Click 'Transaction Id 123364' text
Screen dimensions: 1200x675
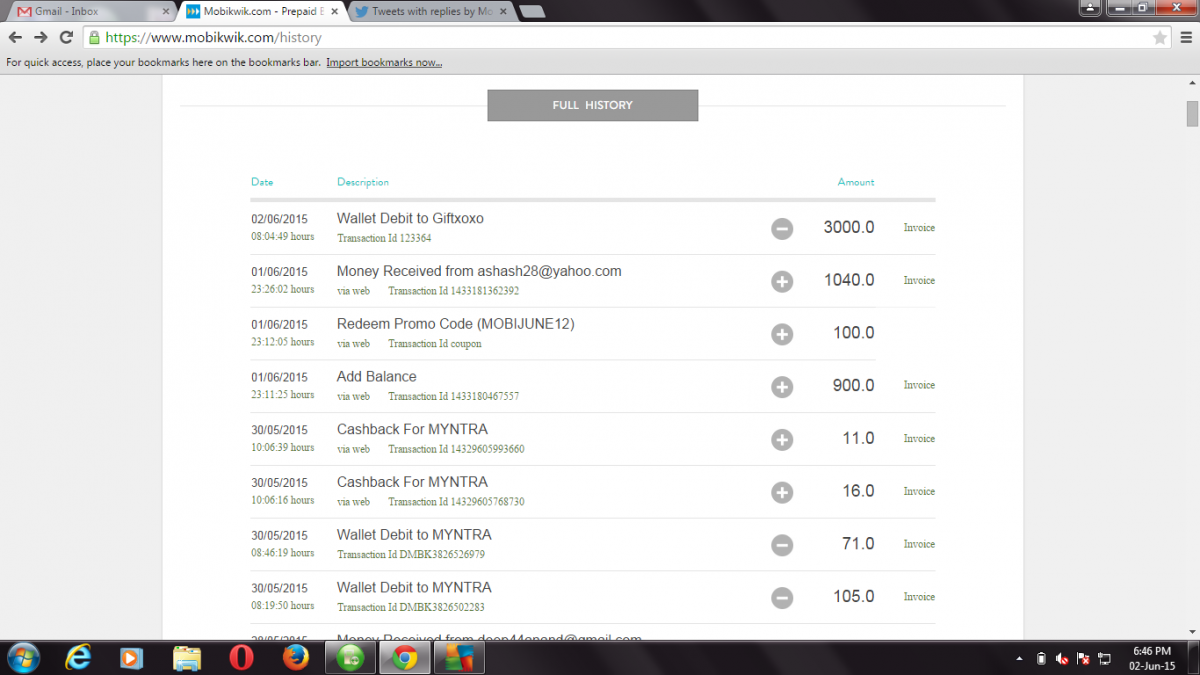384,238
